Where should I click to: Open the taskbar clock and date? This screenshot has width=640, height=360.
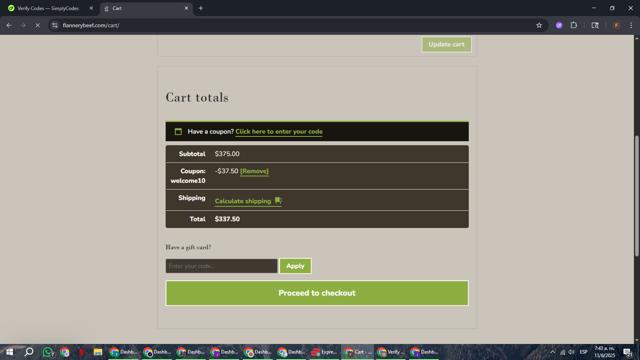[x=604, y=352]
